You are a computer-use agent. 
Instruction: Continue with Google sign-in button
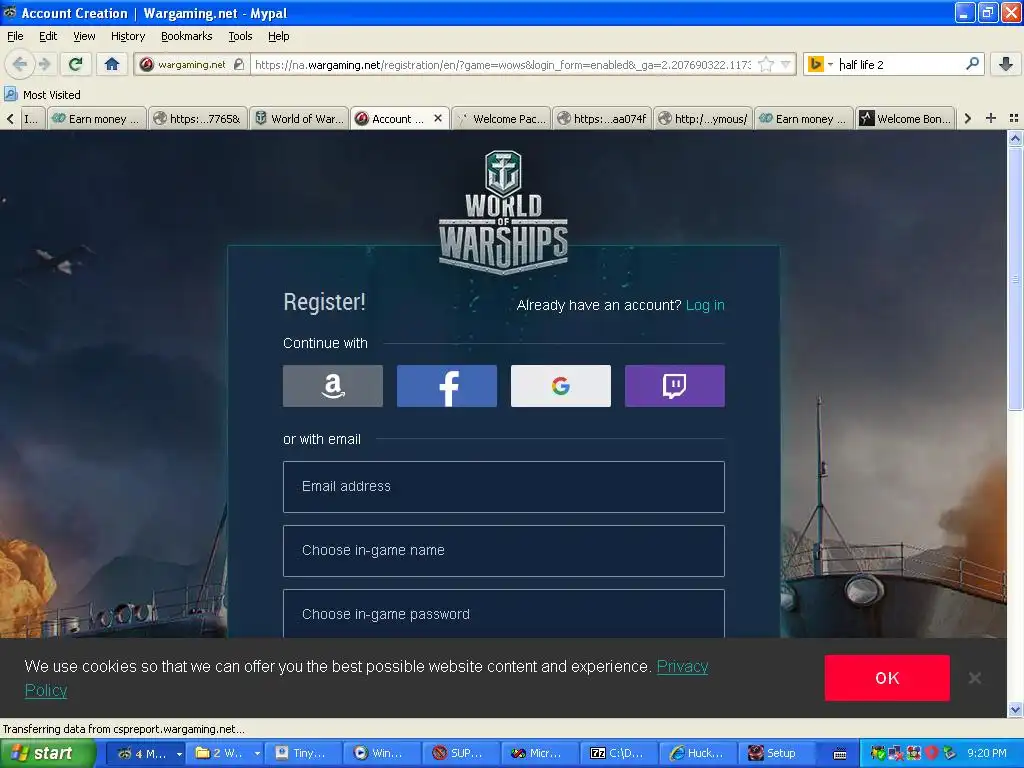[x=561, y=386]
